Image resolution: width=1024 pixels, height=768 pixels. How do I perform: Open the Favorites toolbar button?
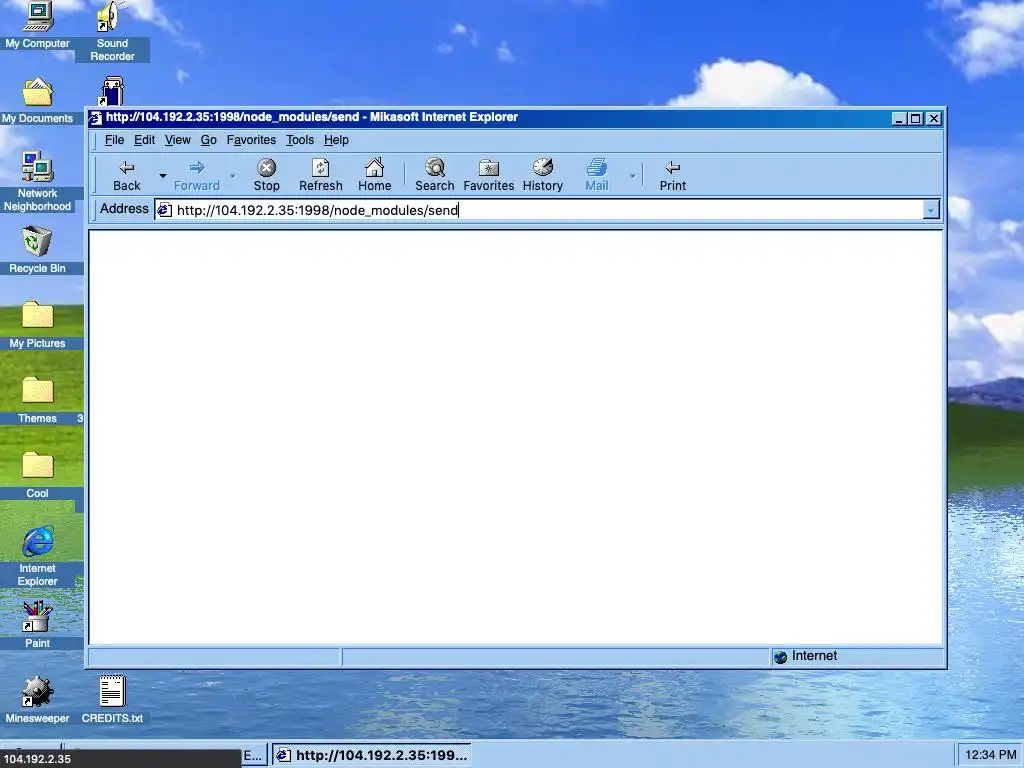tap(488, 175)
